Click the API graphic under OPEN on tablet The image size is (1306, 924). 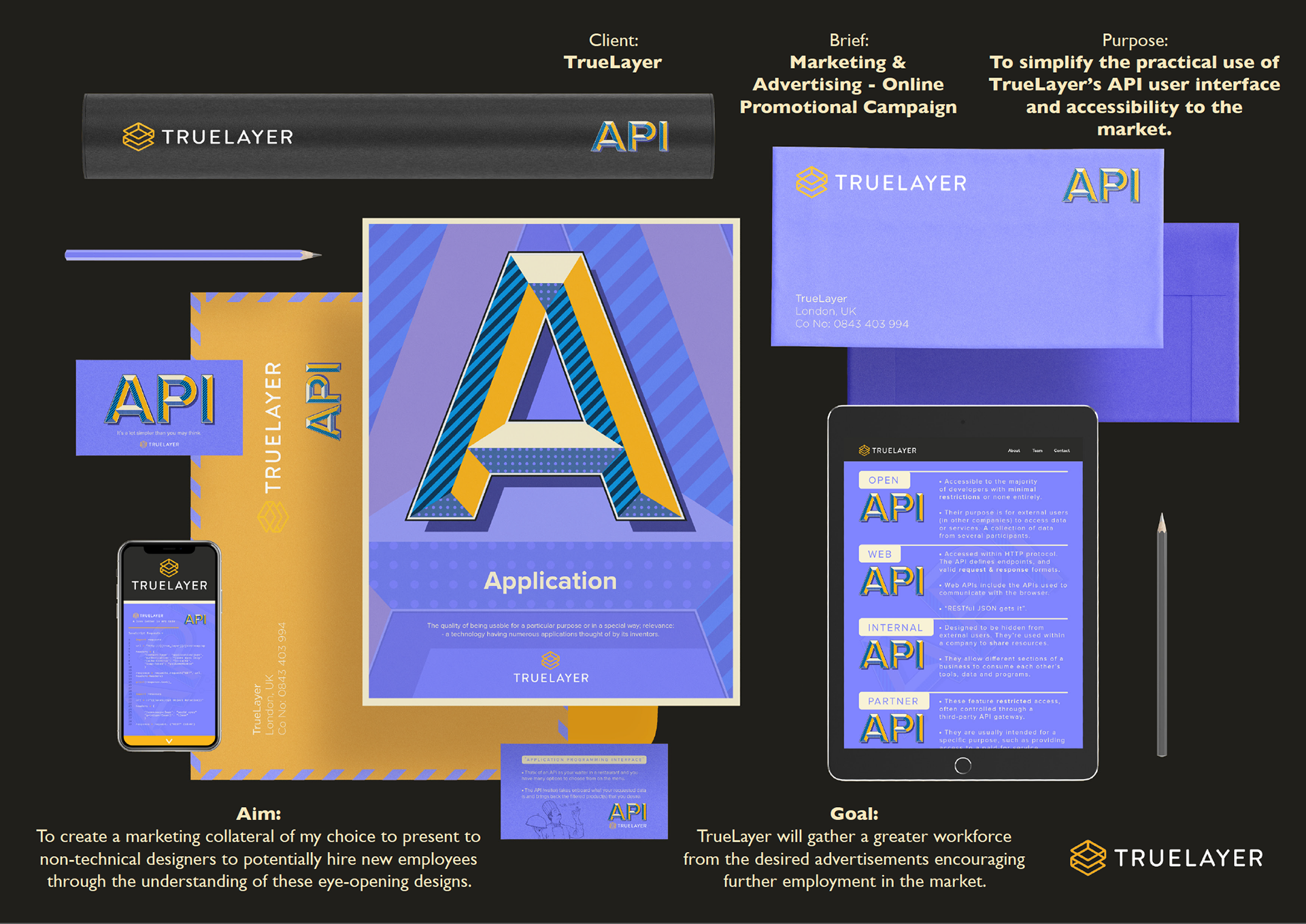click(893, 508)
